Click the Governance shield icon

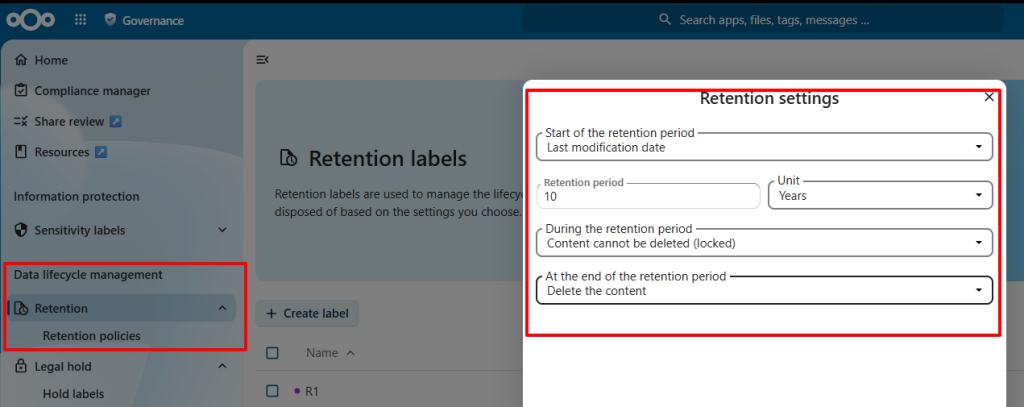(110, 20)
